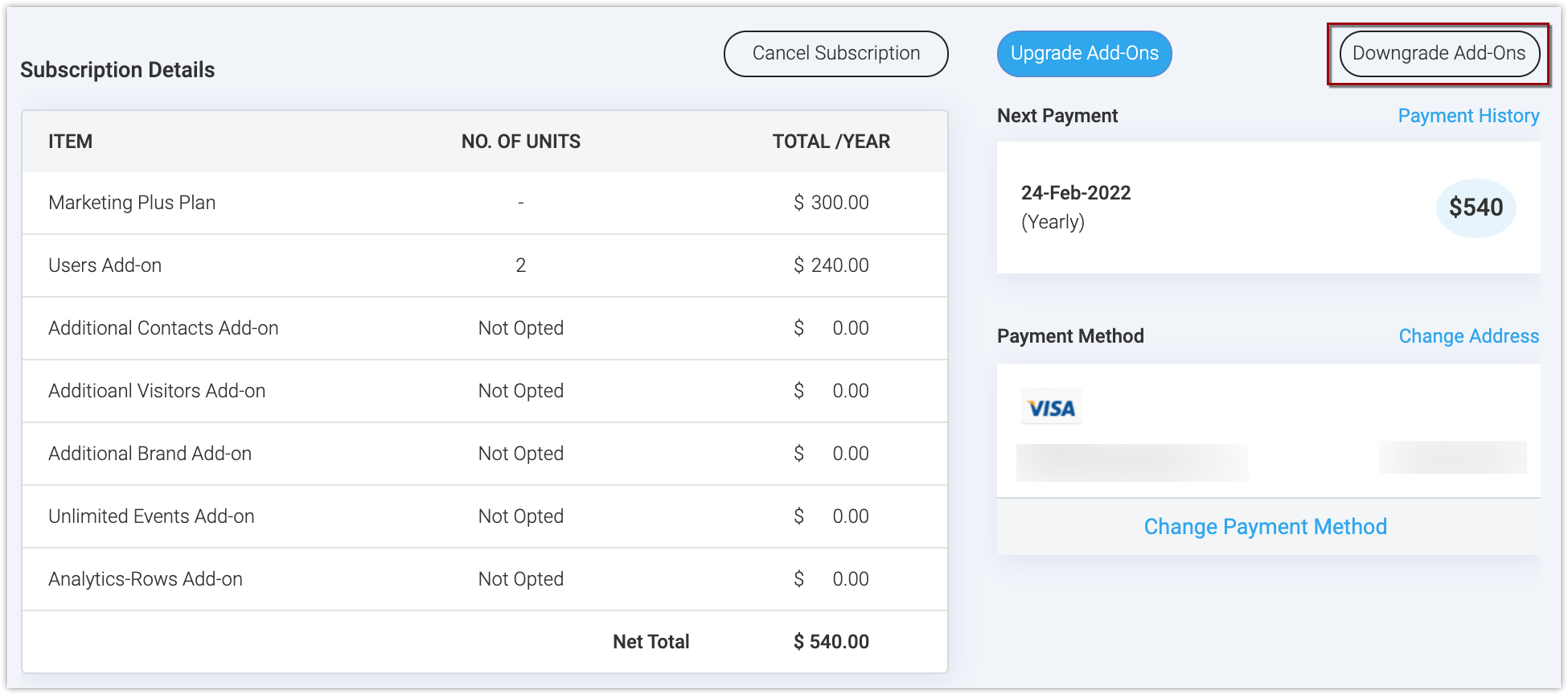The height and width of the screenshot is (695, 1568).
Task: Open the Payment History link
Action: (x=1468, y=116)
